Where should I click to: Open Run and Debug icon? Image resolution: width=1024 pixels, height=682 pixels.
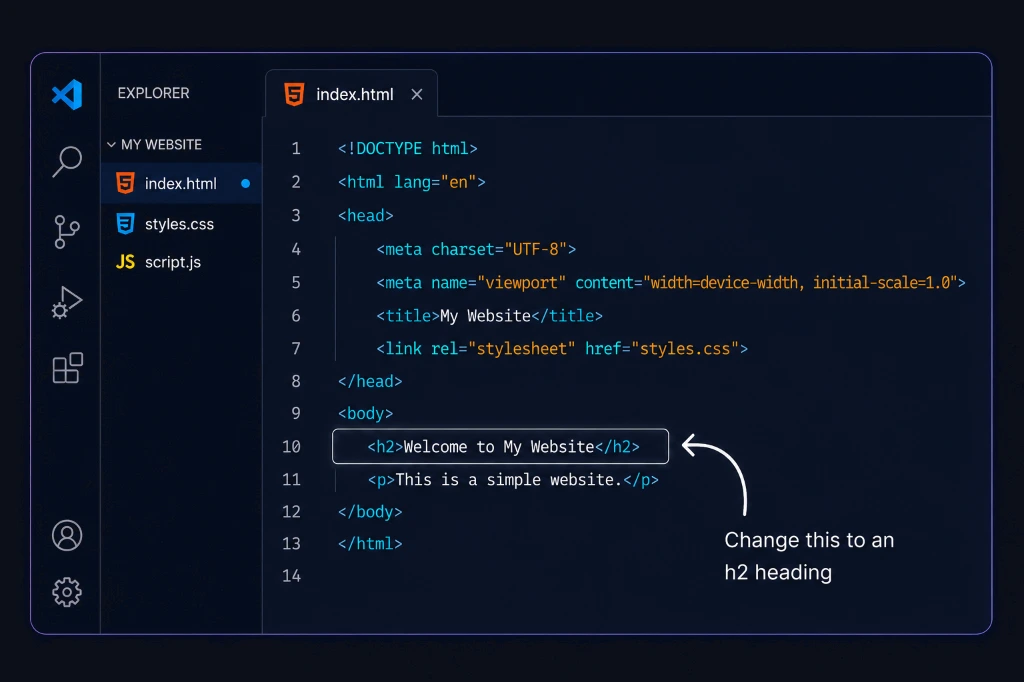point(67,302)
